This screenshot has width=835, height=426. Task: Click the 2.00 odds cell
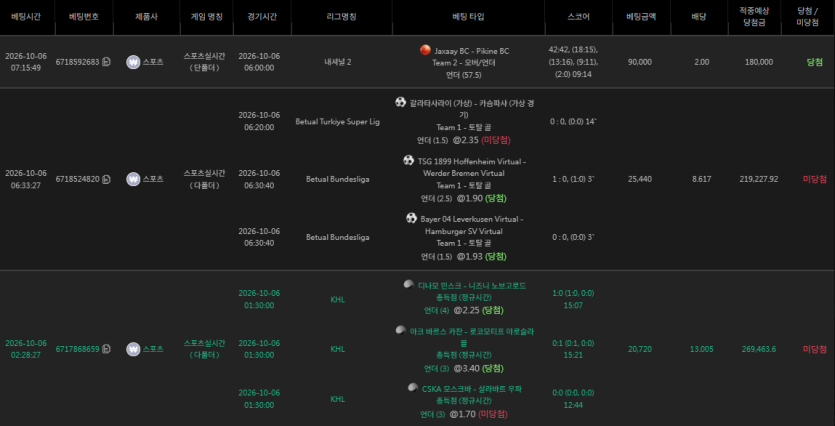point(701,62)
